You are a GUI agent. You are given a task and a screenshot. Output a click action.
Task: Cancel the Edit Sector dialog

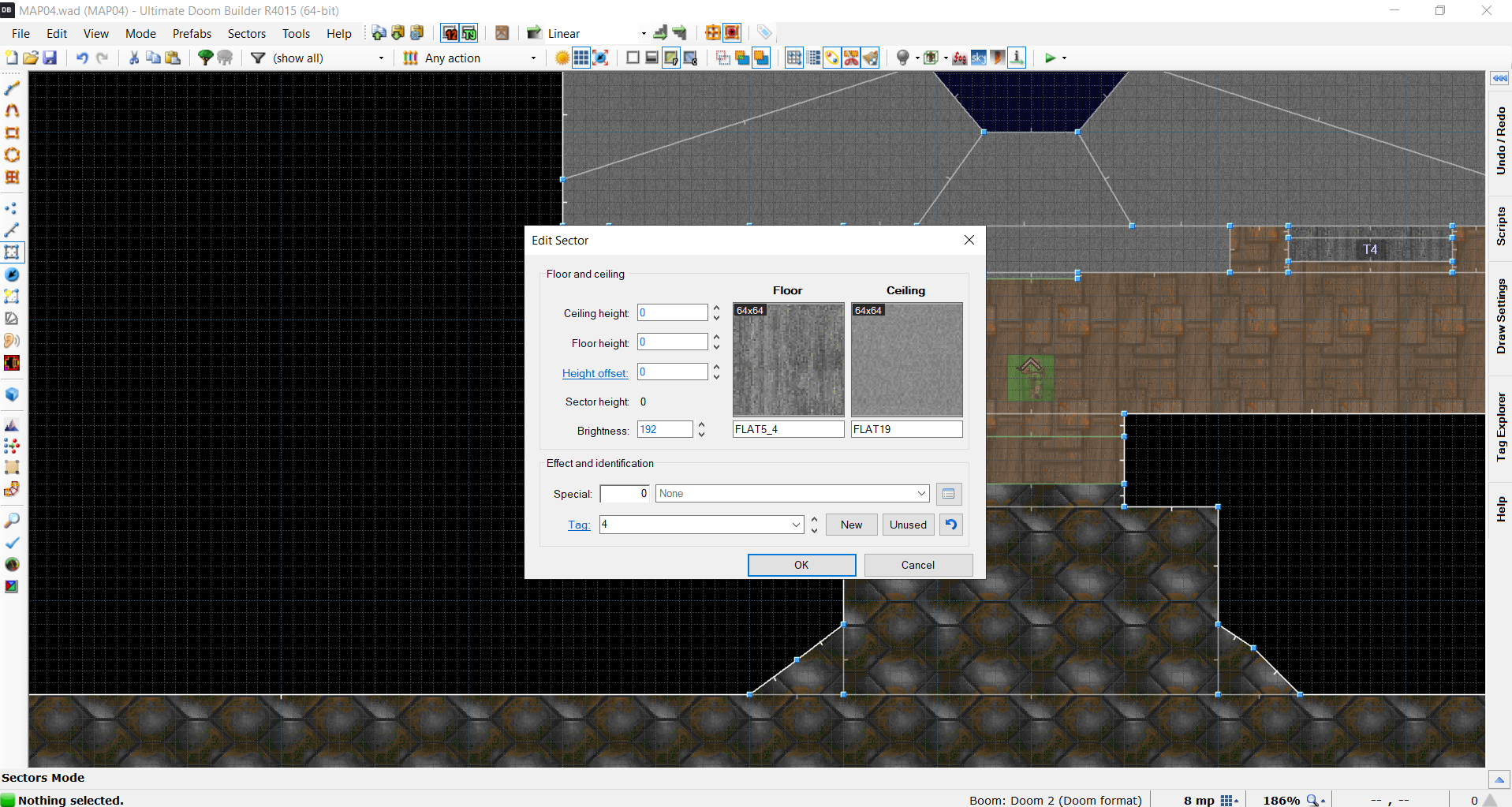click(x=918, y=565)
